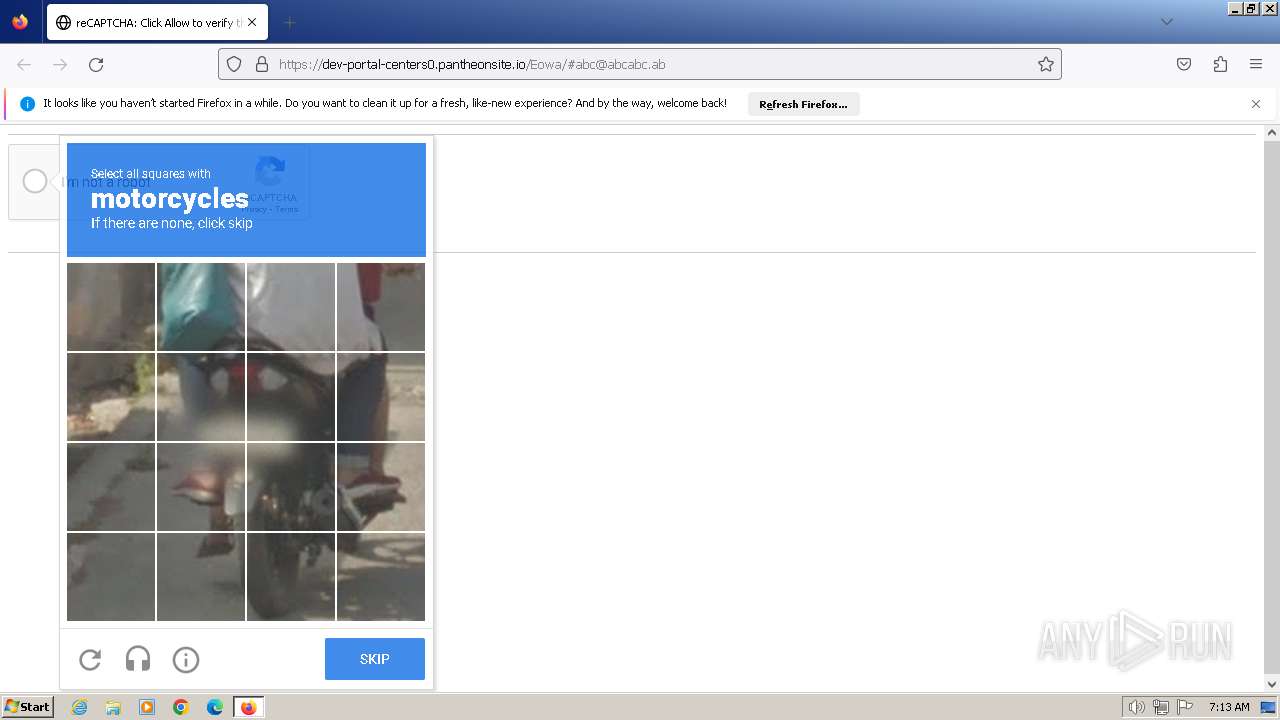Screen dimensions: 1280x720
Task: Get a new captcha challenge
Action: (90, 659)
